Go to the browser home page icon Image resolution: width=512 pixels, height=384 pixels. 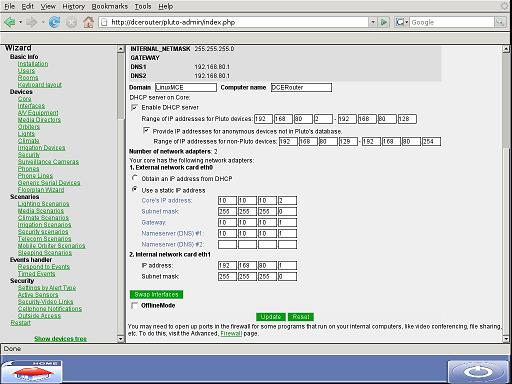pyautogui.click(x=88, y=22)
